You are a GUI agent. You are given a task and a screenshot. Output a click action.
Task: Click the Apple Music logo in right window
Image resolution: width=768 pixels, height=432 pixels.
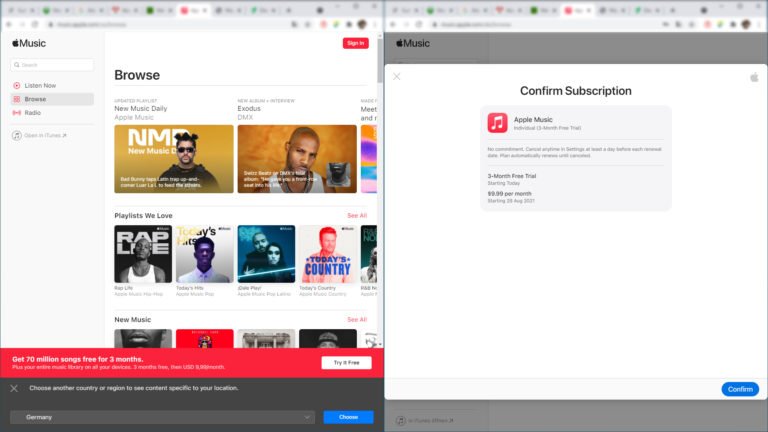pos(413,43)
